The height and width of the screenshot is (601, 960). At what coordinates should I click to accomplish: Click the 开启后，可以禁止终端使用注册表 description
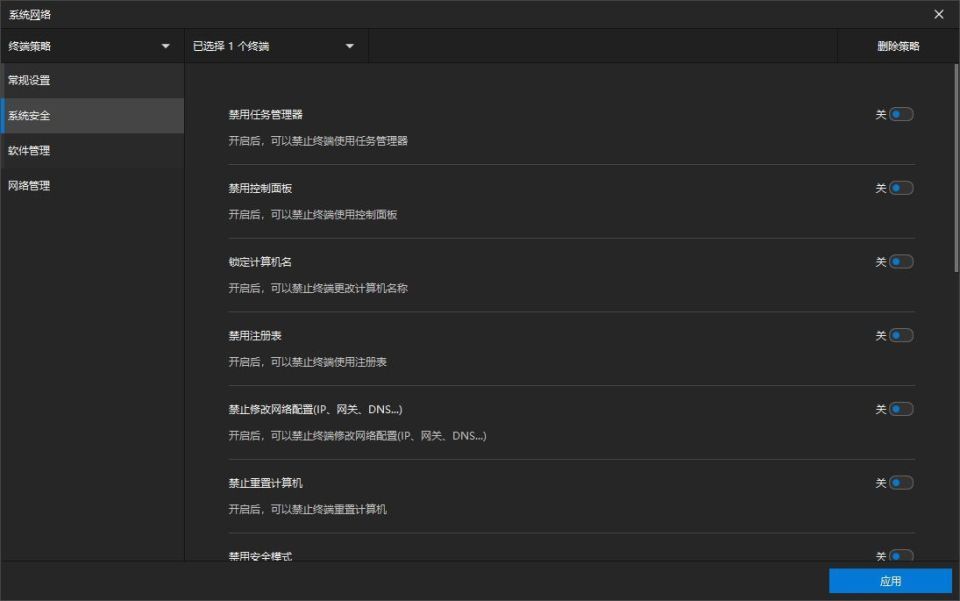(307, 362)
